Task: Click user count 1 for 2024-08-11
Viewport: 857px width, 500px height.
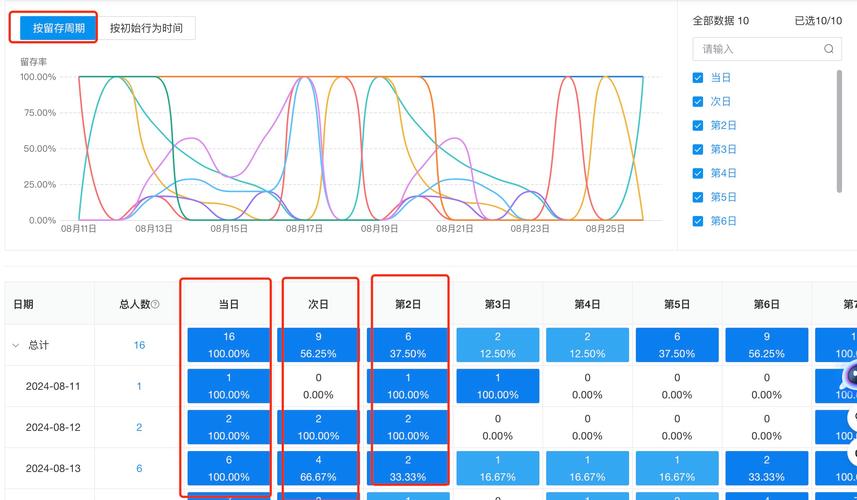Action: 139,386
